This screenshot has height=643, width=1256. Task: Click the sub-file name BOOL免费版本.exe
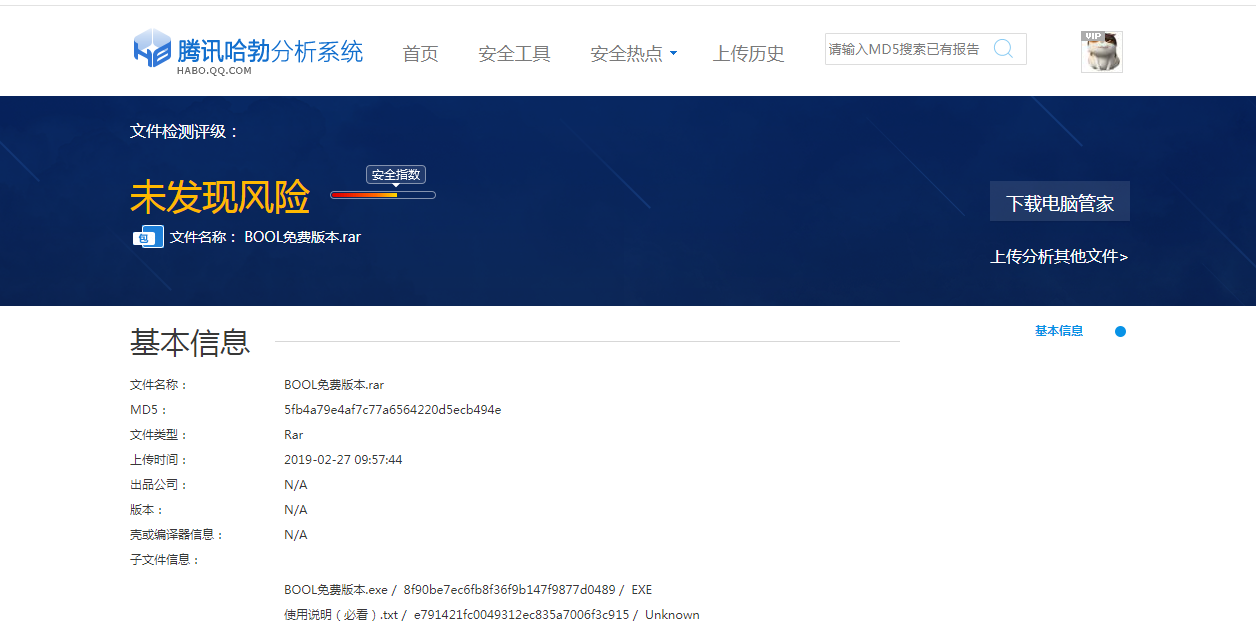click(336, 590)
